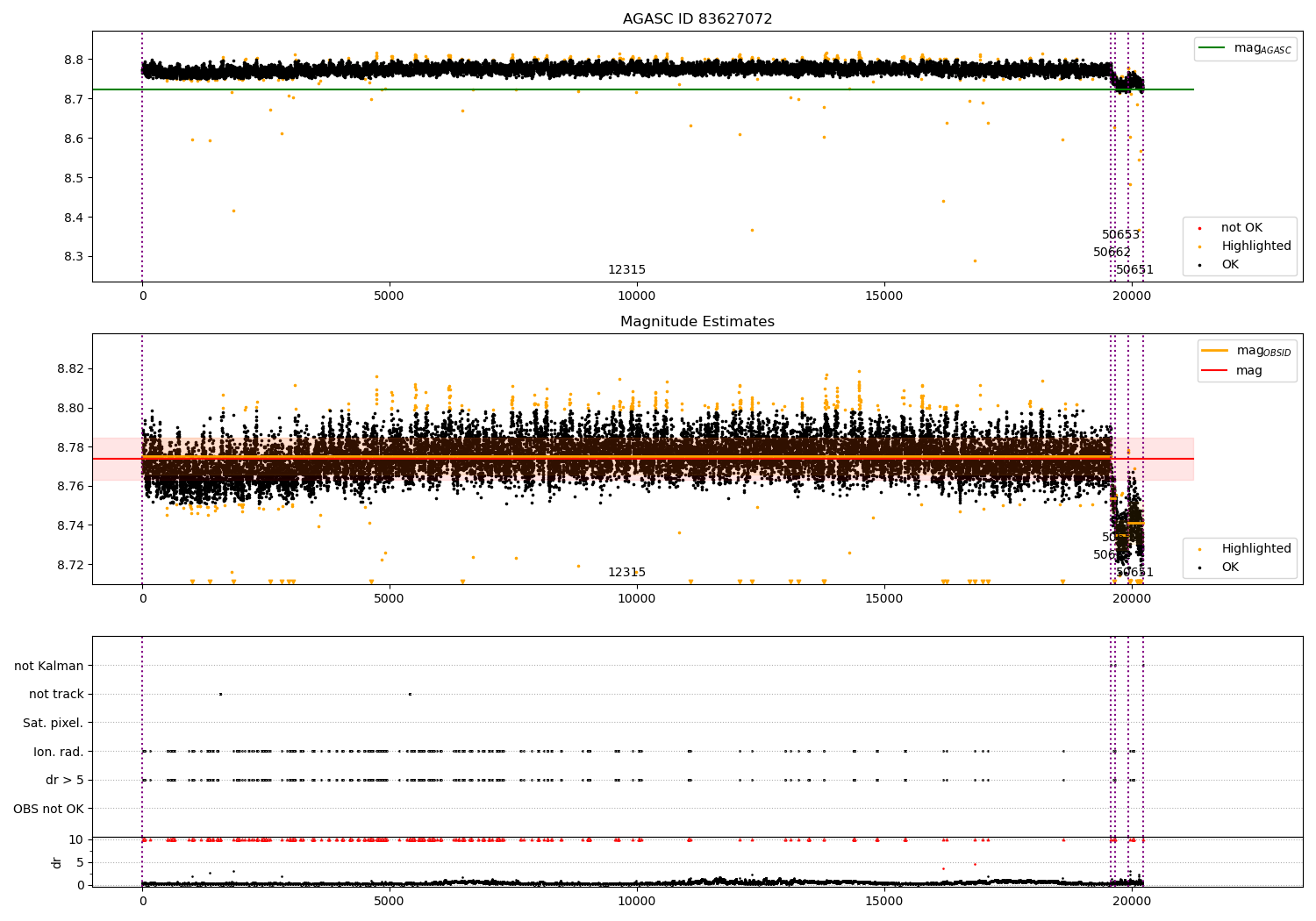Image resolution: width=1316 pixels, height=921 pixels.
Task: Click the '20000' x-axis tick under Magnitude Estimates plot
Action: click(1132, 599)
